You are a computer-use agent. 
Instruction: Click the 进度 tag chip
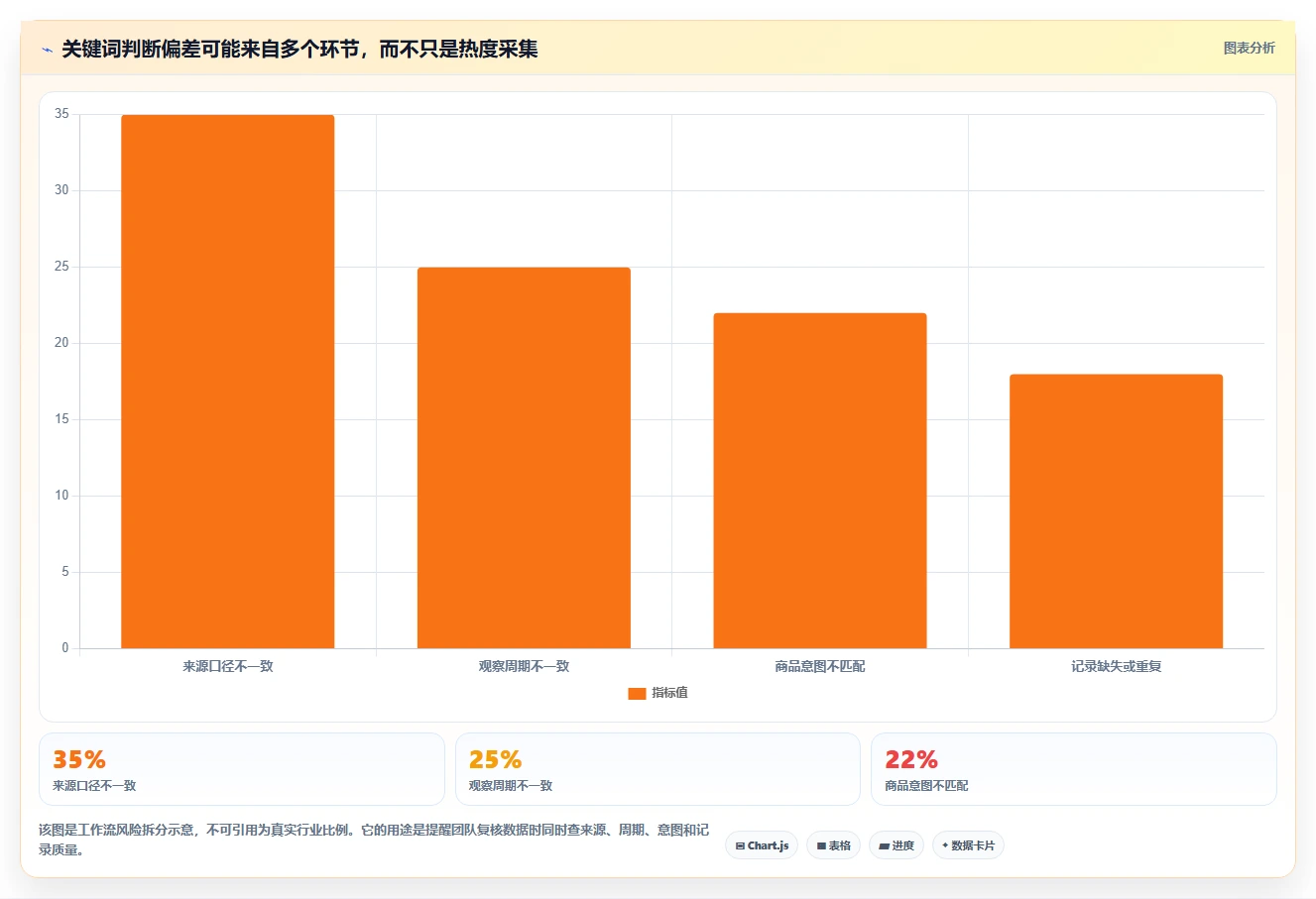897,845
